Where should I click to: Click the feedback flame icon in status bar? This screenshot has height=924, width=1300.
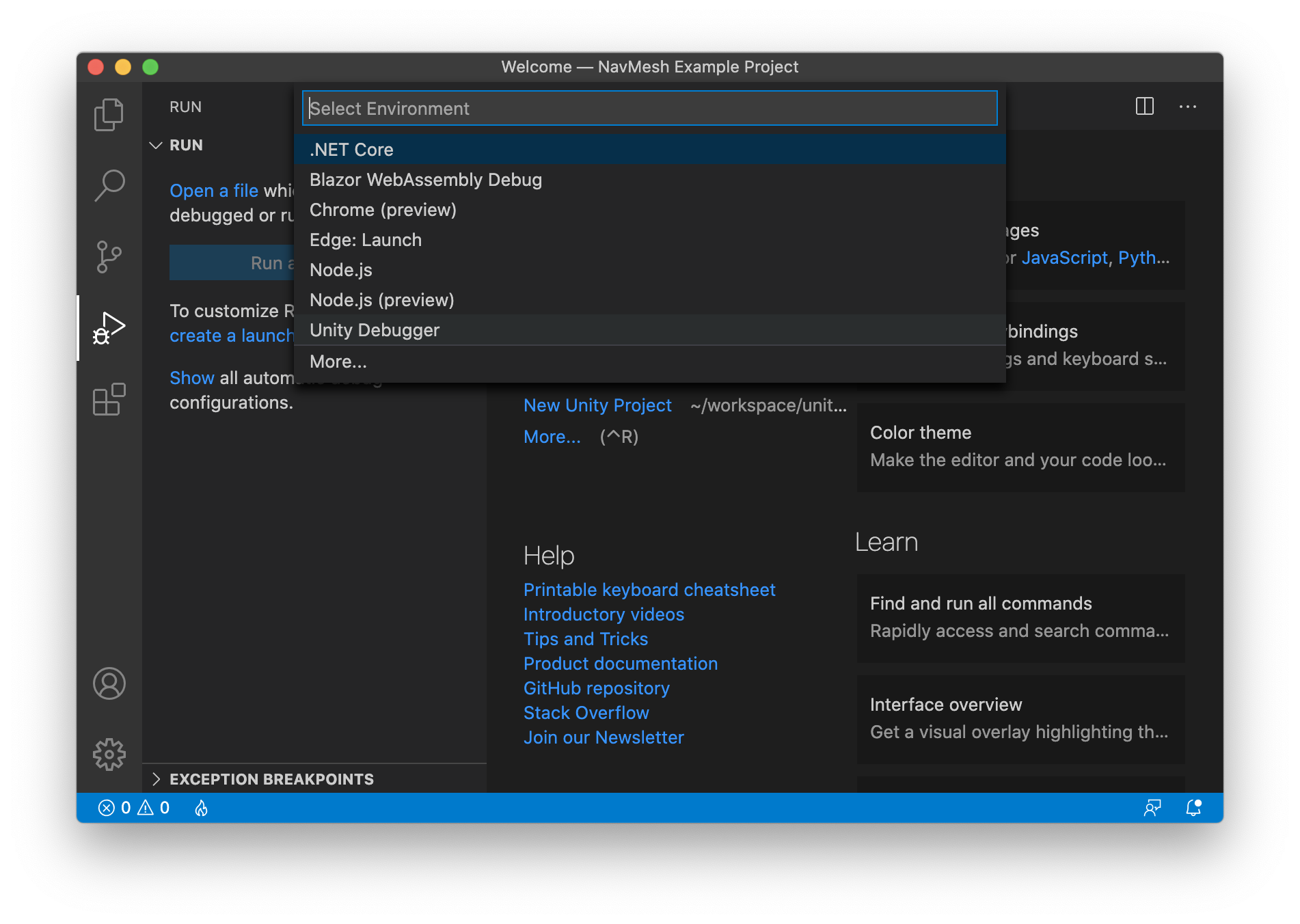pos(200,807)
